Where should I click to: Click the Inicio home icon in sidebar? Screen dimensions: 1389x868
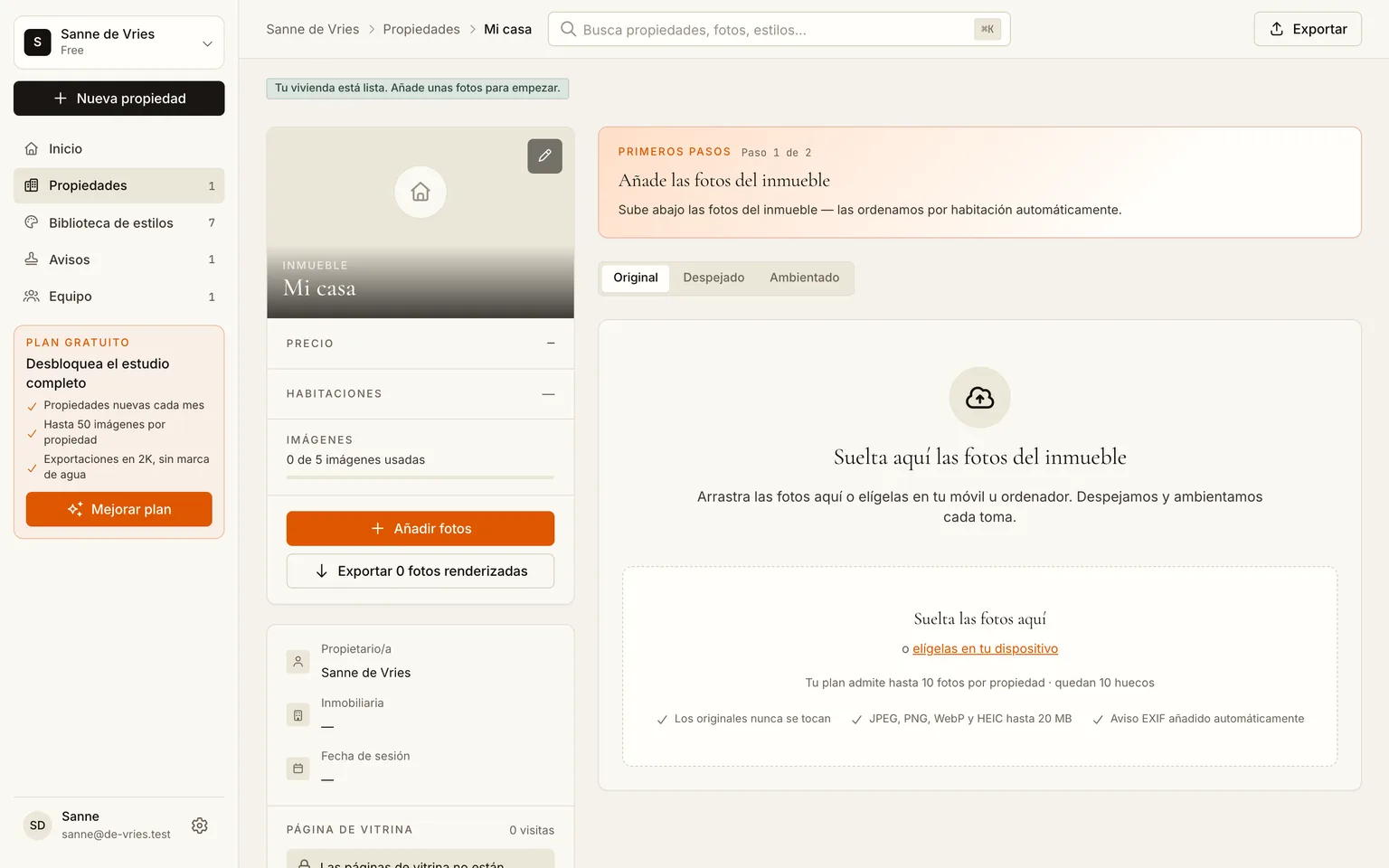[x=32, y=148]
